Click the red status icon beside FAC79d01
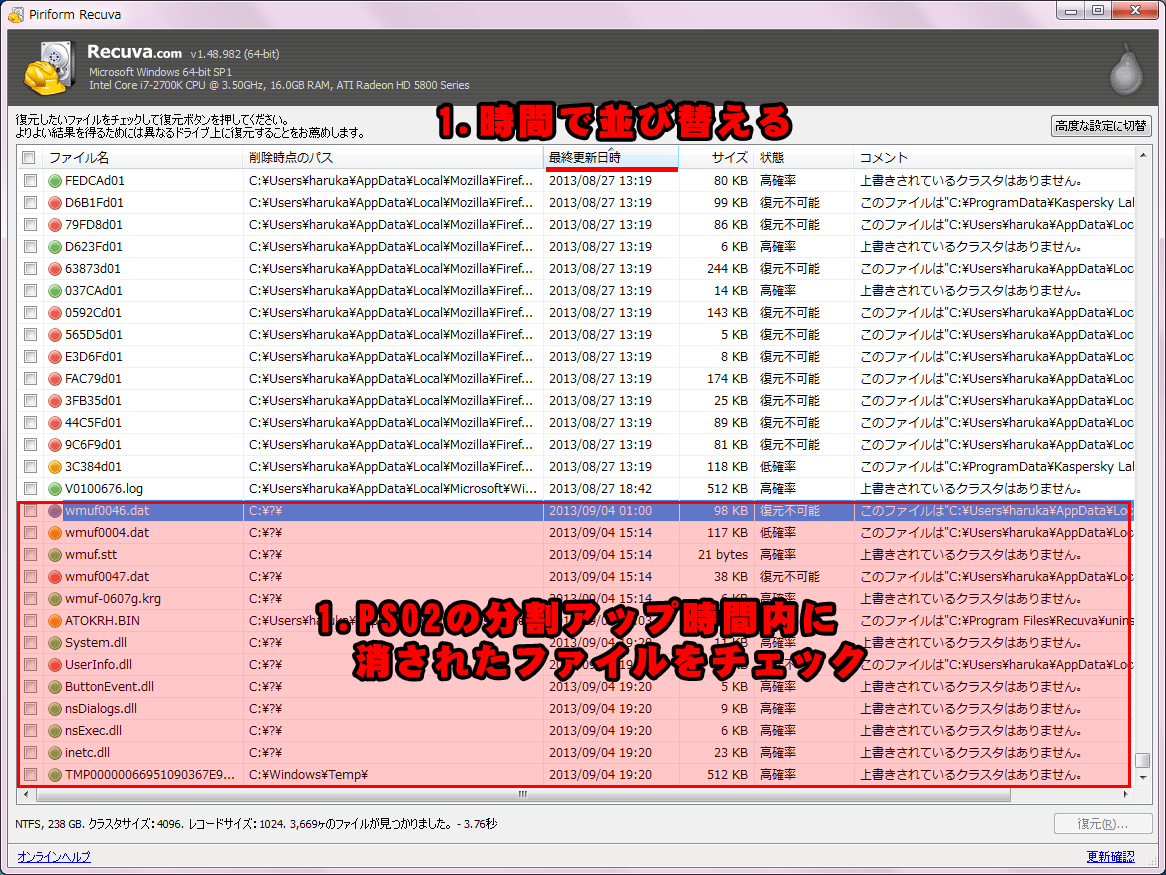Image resolution: width=1166 pixels, height=875 pixels. (x=54, y=378)
